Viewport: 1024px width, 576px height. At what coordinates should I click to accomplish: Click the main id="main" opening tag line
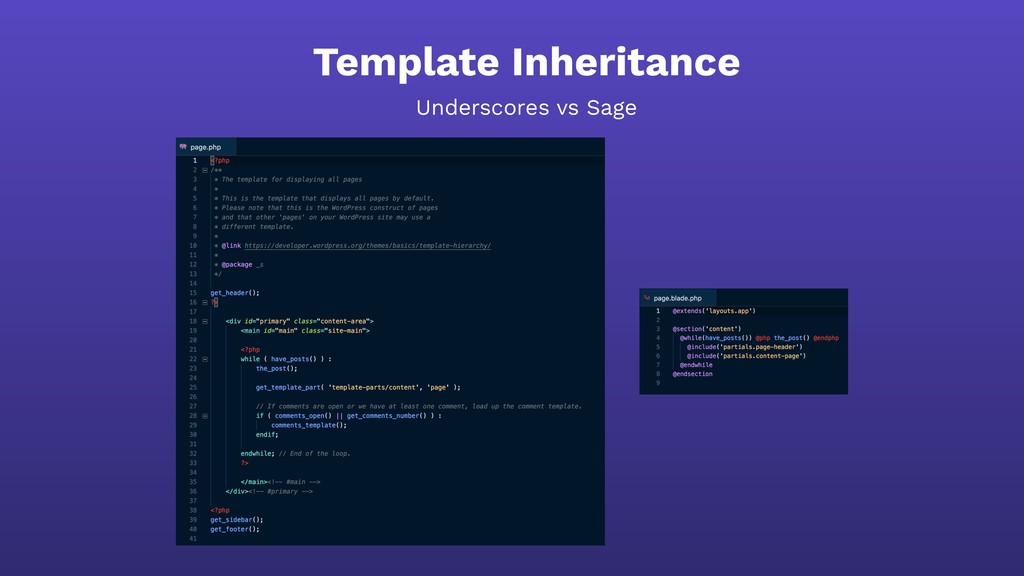coord(305,330)
